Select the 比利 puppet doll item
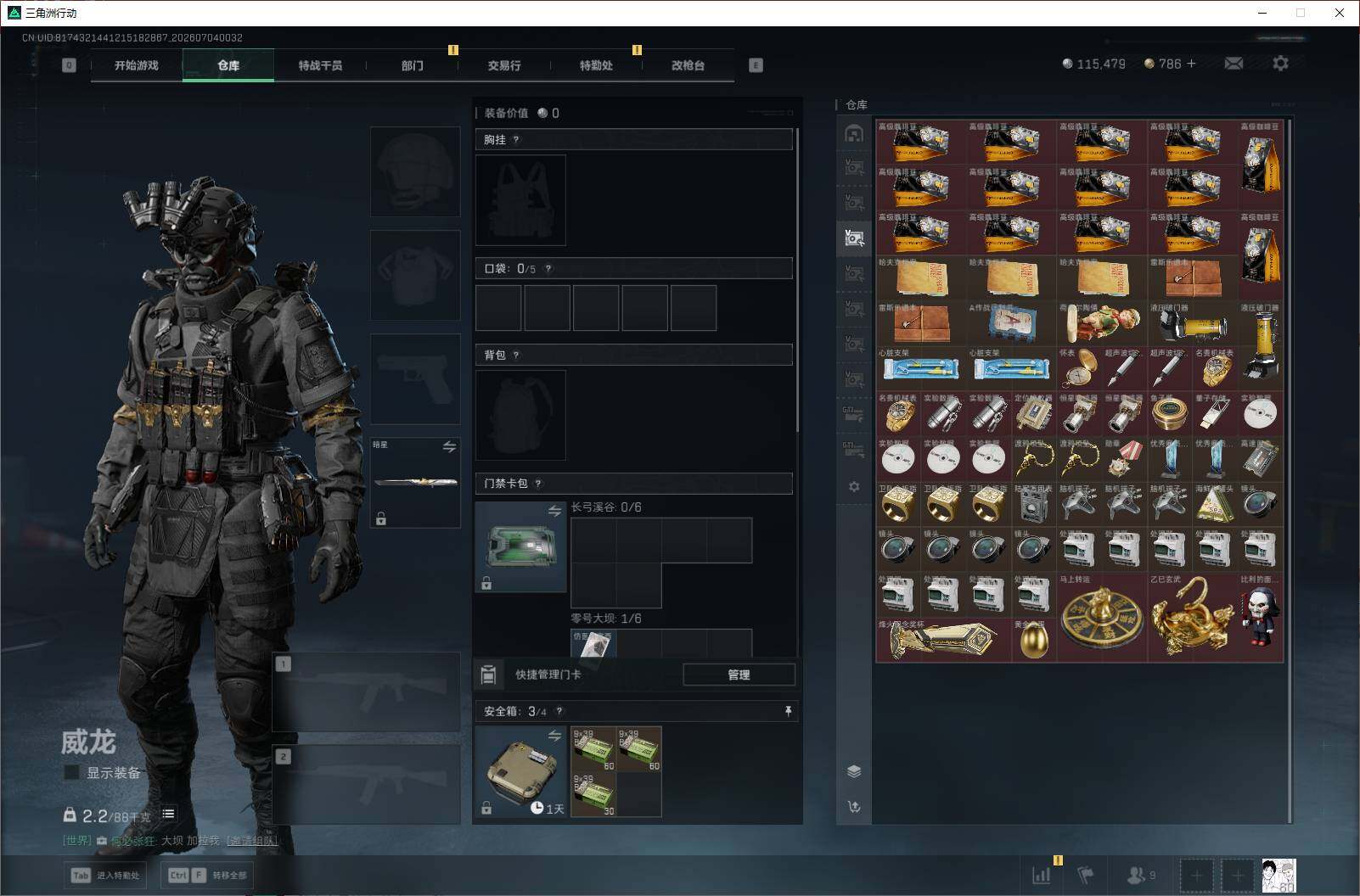 tap(1261, 618)
